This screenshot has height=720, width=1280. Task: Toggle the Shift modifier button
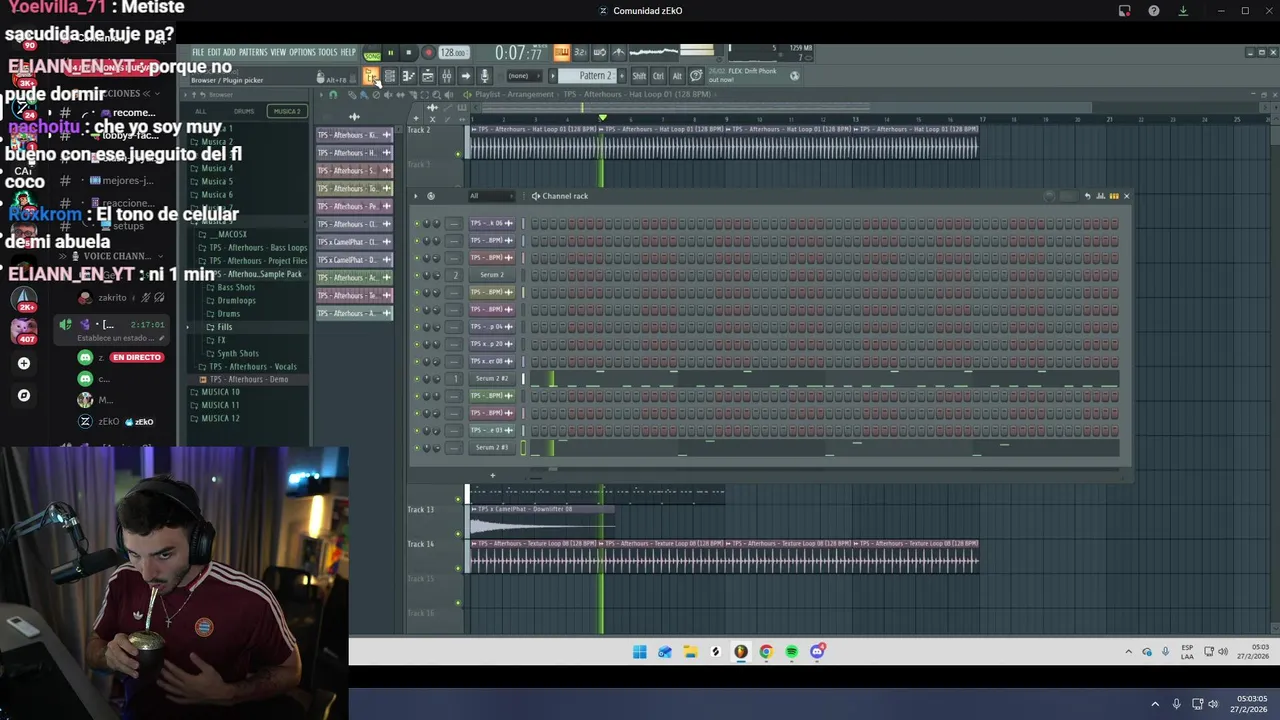point(639,76)
